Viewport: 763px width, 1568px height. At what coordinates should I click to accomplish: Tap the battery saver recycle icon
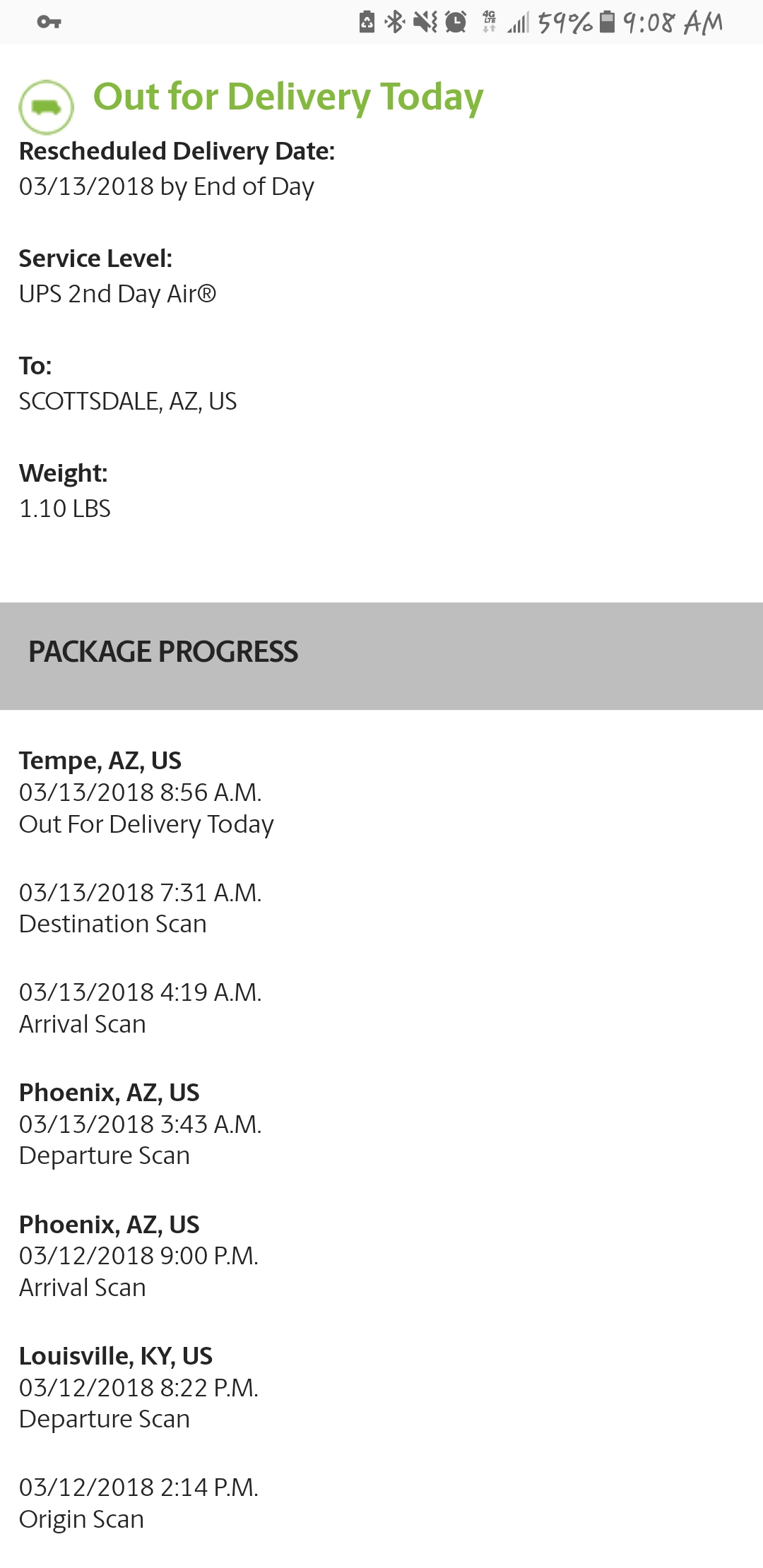[x=367, y=23]
